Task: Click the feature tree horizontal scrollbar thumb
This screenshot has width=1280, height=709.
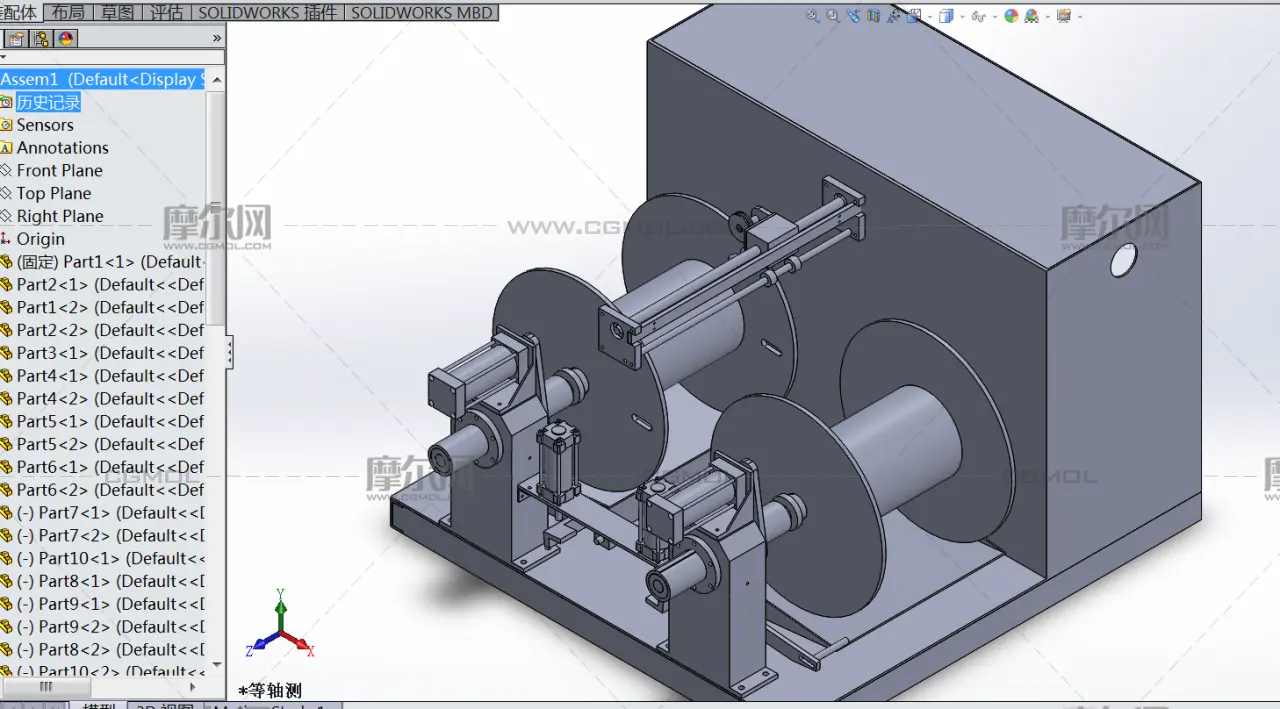Action: [x=46, y=688]
